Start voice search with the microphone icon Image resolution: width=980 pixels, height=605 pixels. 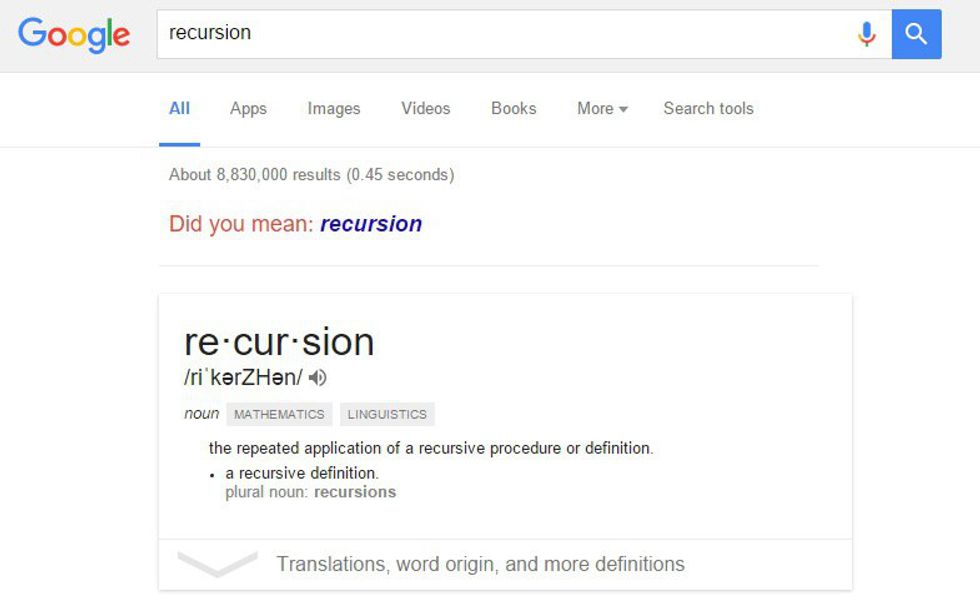pos(866,35)
